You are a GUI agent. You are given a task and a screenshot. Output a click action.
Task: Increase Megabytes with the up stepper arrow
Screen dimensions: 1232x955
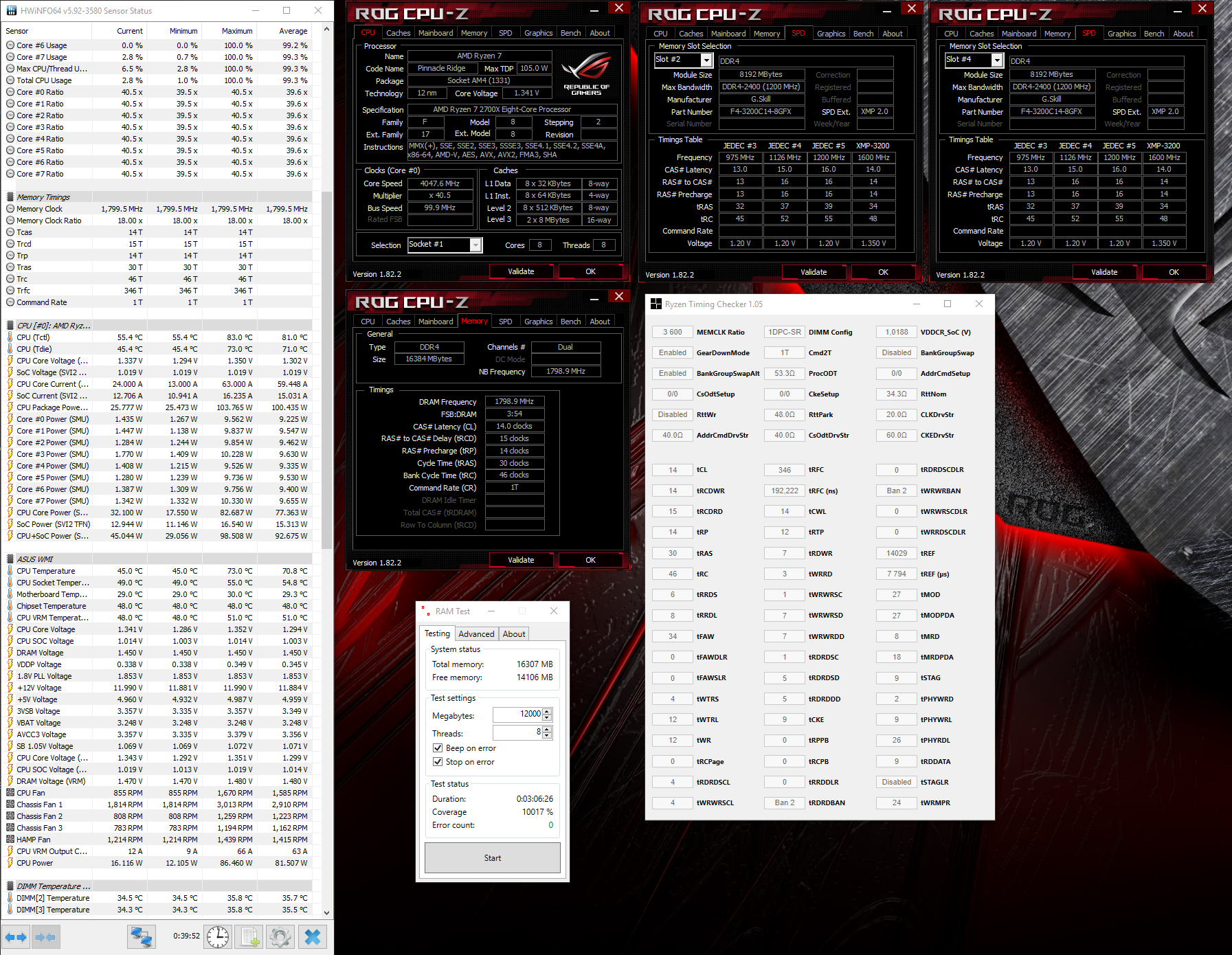547,712
